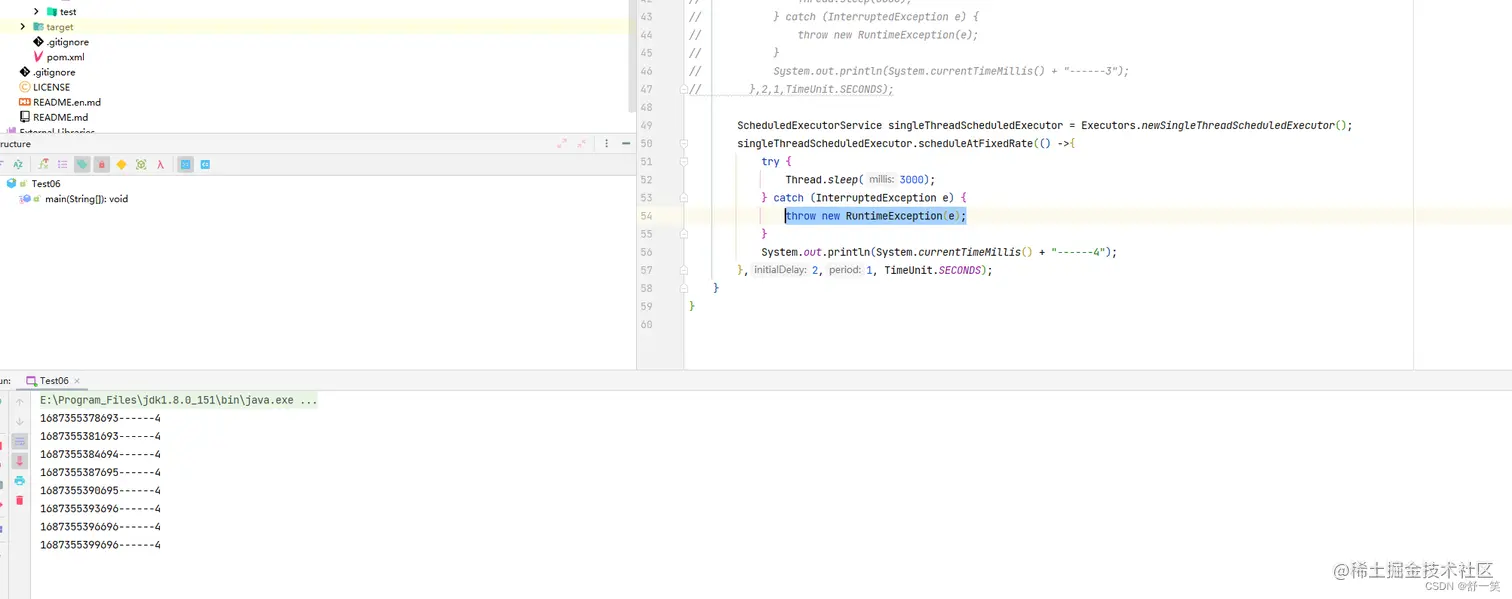Click java.exe command line in console
Image resolution: width=1512 pixels, height=599 pixels.
point(179,400)
